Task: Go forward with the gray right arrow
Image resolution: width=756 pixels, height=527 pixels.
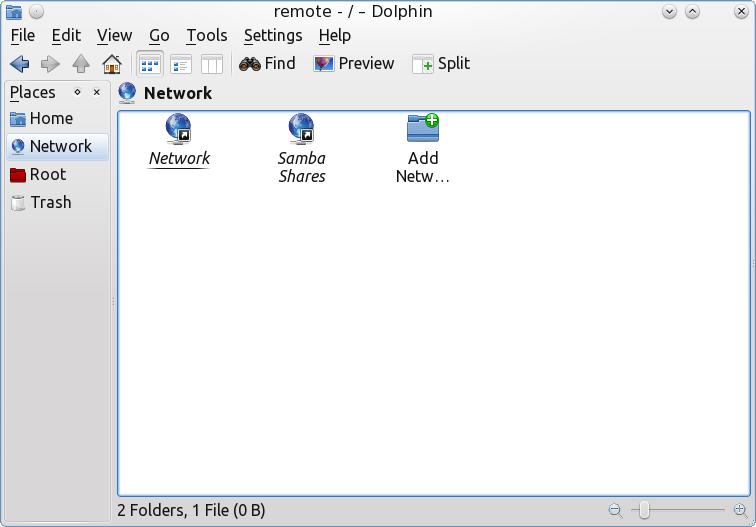Action: click(50, 64)
